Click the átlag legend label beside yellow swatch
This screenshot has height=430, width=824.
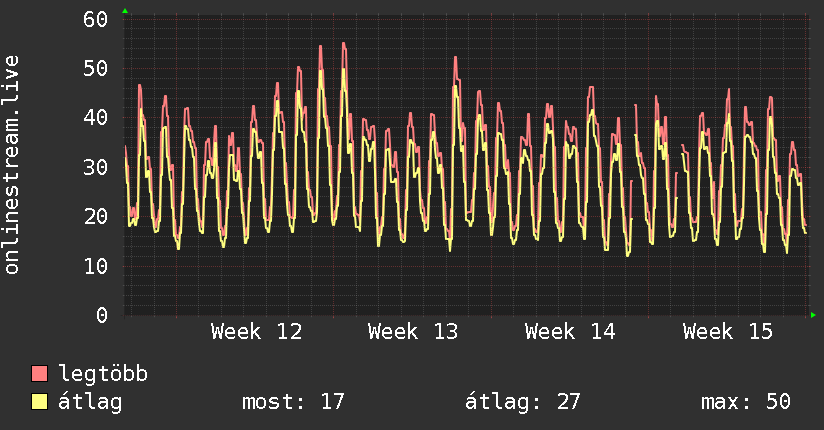point(90,402)
